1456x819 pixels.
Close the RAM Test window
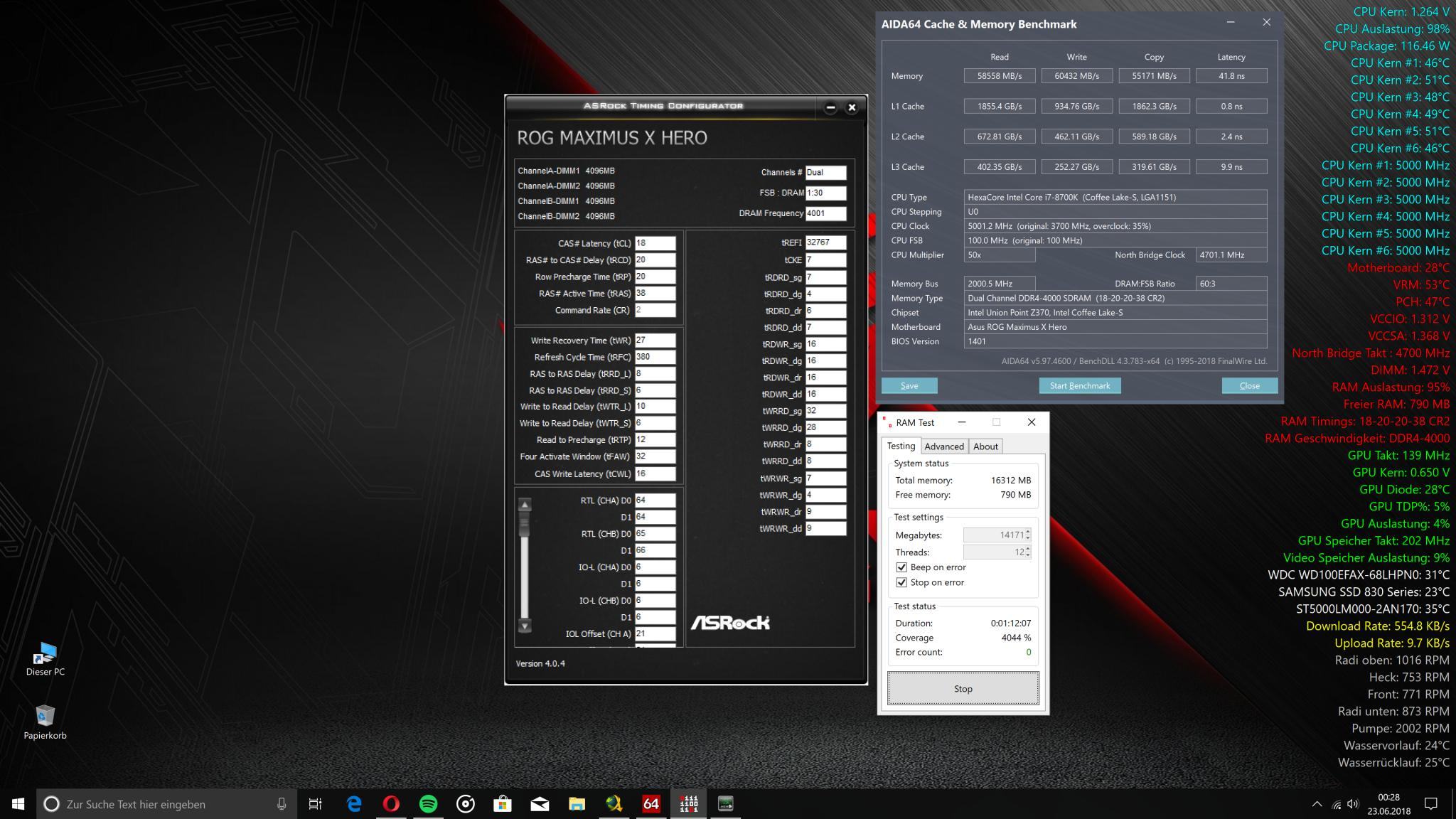[x=1032, y=422]
